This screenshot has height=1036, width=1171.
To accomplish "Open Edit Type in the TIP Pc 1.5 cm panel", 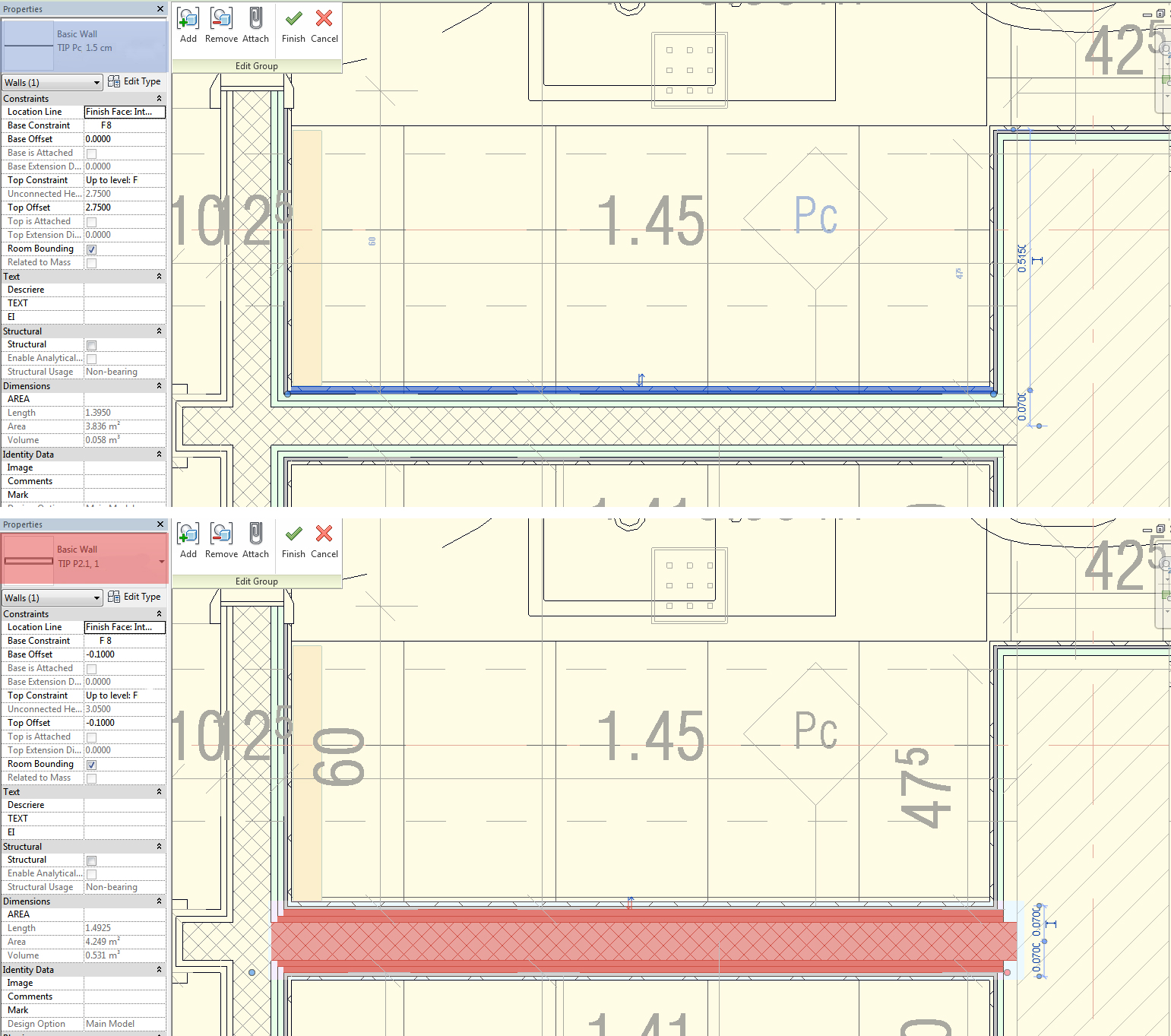I will 135,81.
